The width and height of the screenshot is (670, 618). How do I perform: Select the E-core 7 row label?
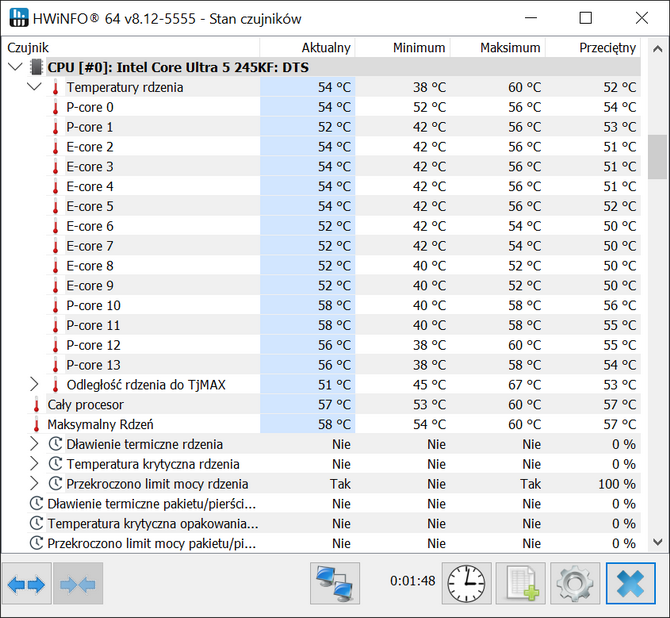(90, 246)
